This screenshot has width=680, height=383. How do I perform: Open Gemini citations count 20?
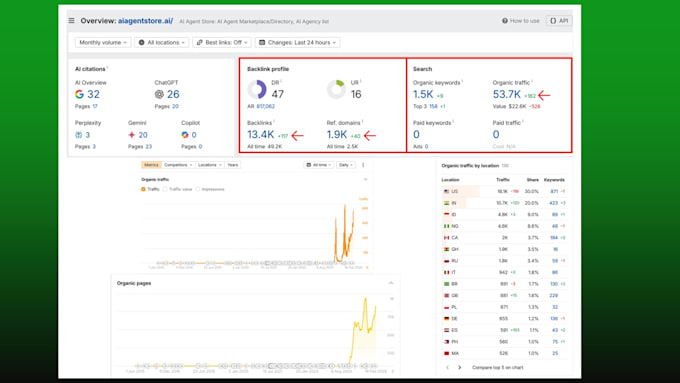(x=143, y=135)
